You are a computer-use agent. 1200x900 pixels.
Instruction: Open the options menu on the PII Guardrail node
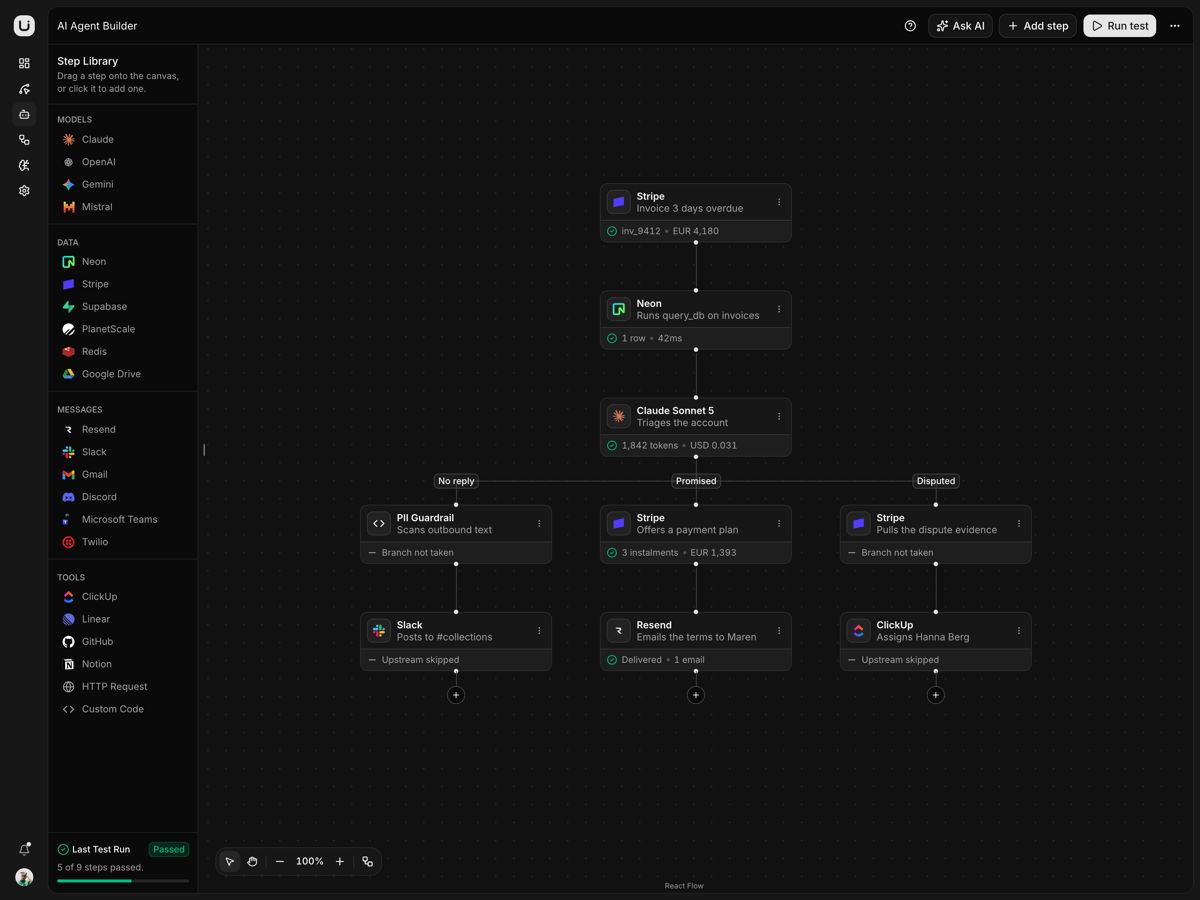pos(539,523)
